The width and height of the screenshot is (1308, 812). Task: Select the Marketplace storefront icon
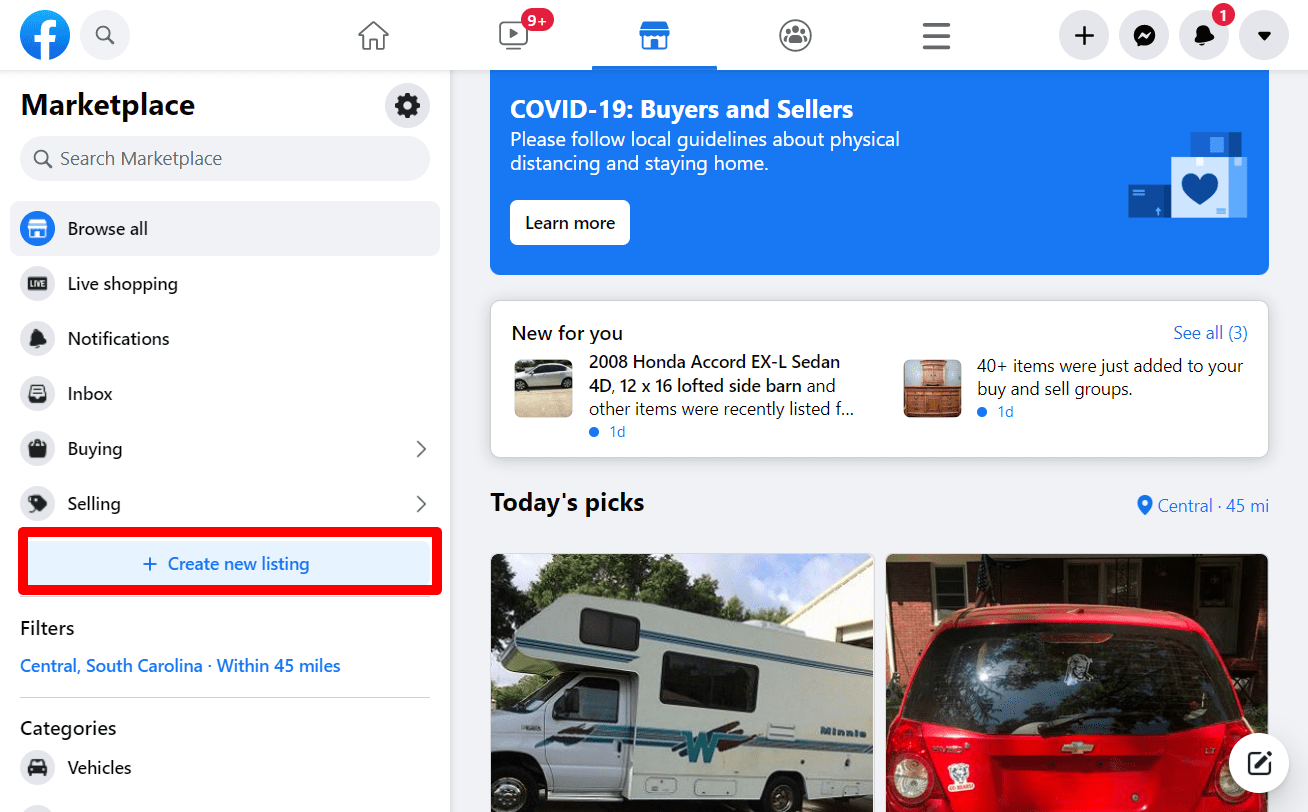coord(654,35)
